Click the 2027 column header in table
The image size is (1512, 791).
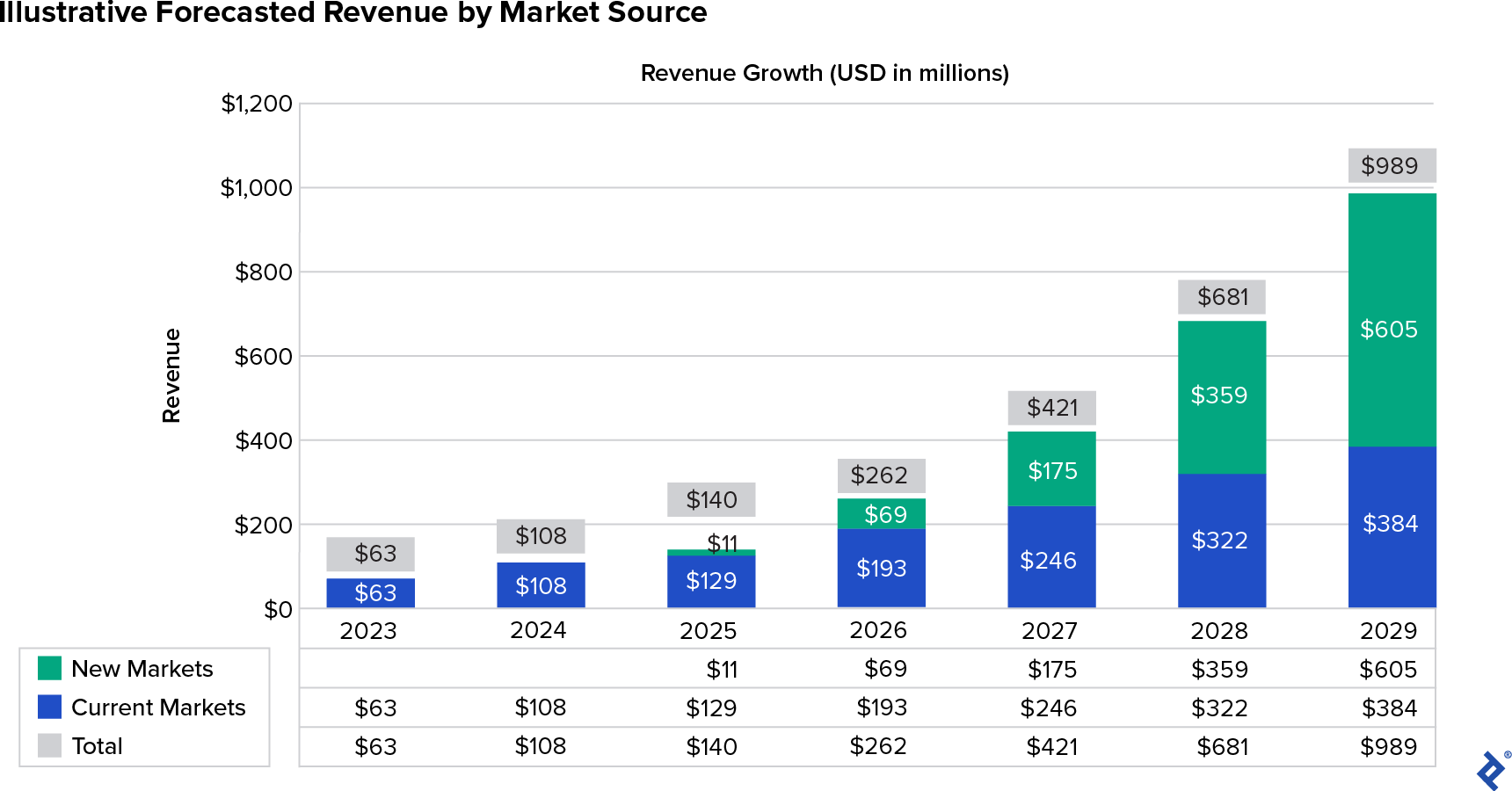(x=1050, y=631)
